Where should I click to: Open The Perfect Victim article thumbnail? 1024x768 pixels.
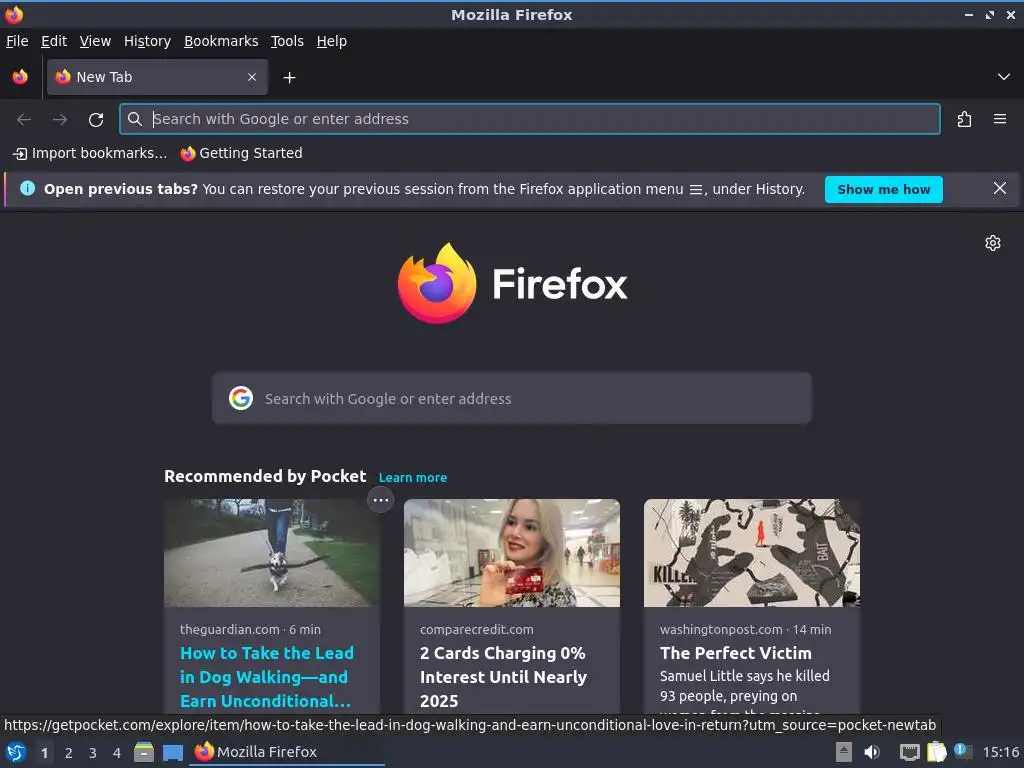(x=752, y=553)
